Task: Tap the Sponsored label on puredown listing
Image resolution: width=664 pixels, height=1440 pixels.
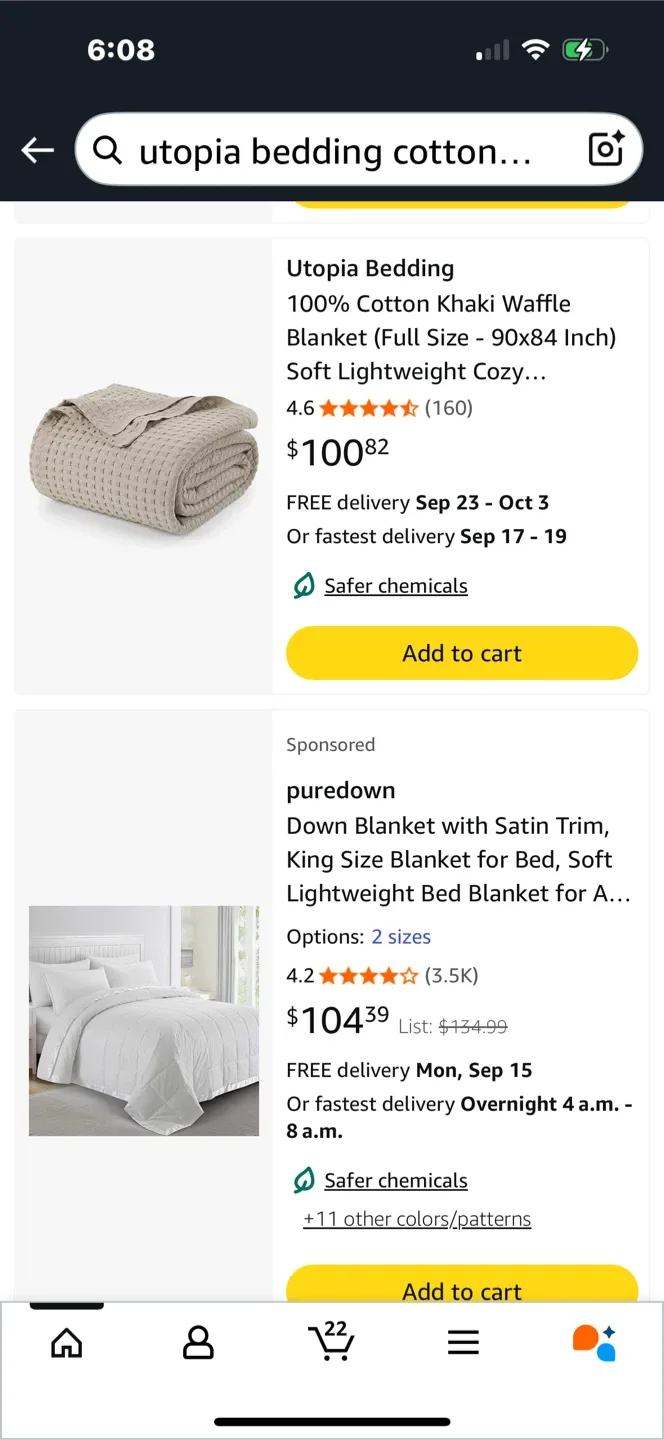Action: [330, 744]
